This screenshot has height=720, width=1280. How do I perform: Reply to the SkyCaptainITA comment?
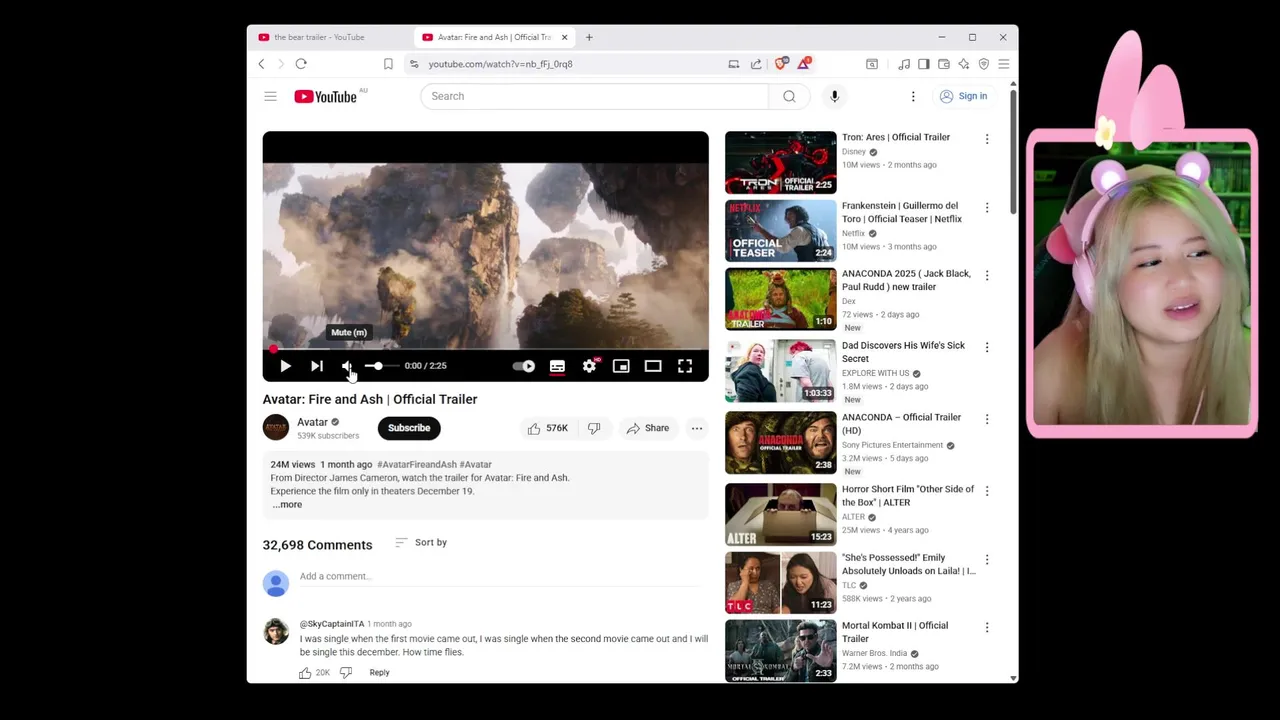[379, 673]
